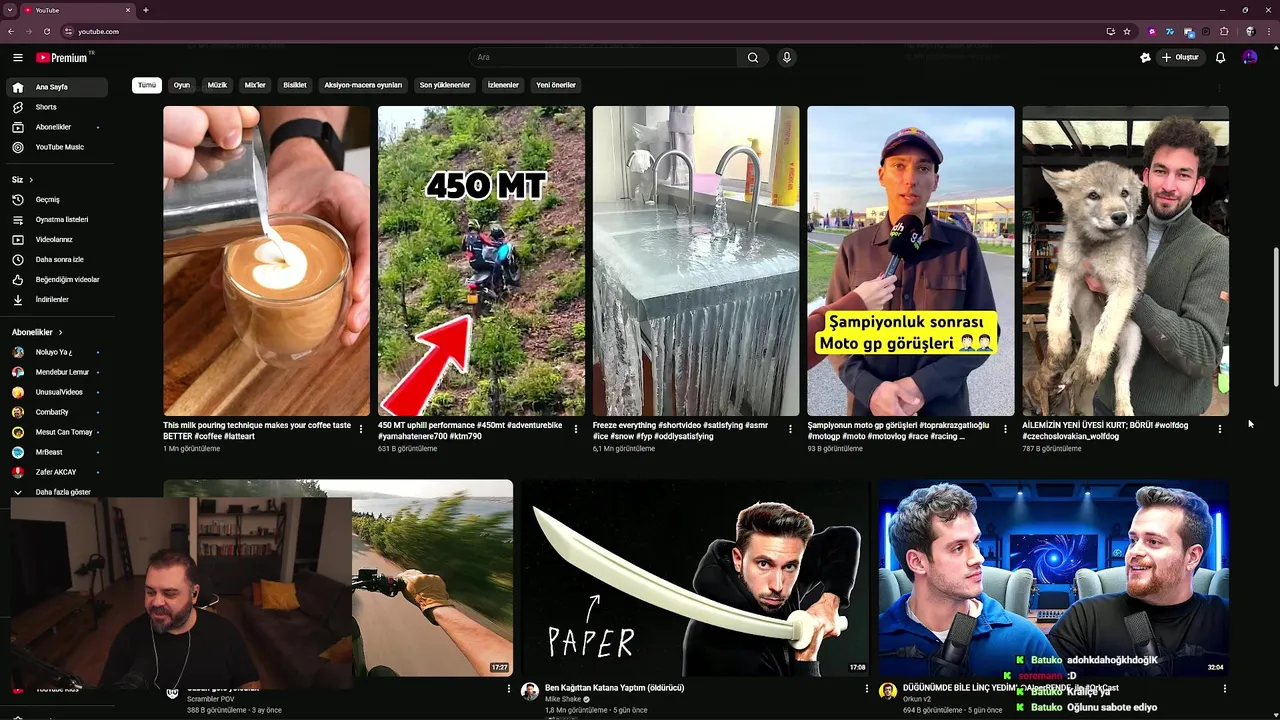Go back using browser back arrow

click(x=11, y=31)
